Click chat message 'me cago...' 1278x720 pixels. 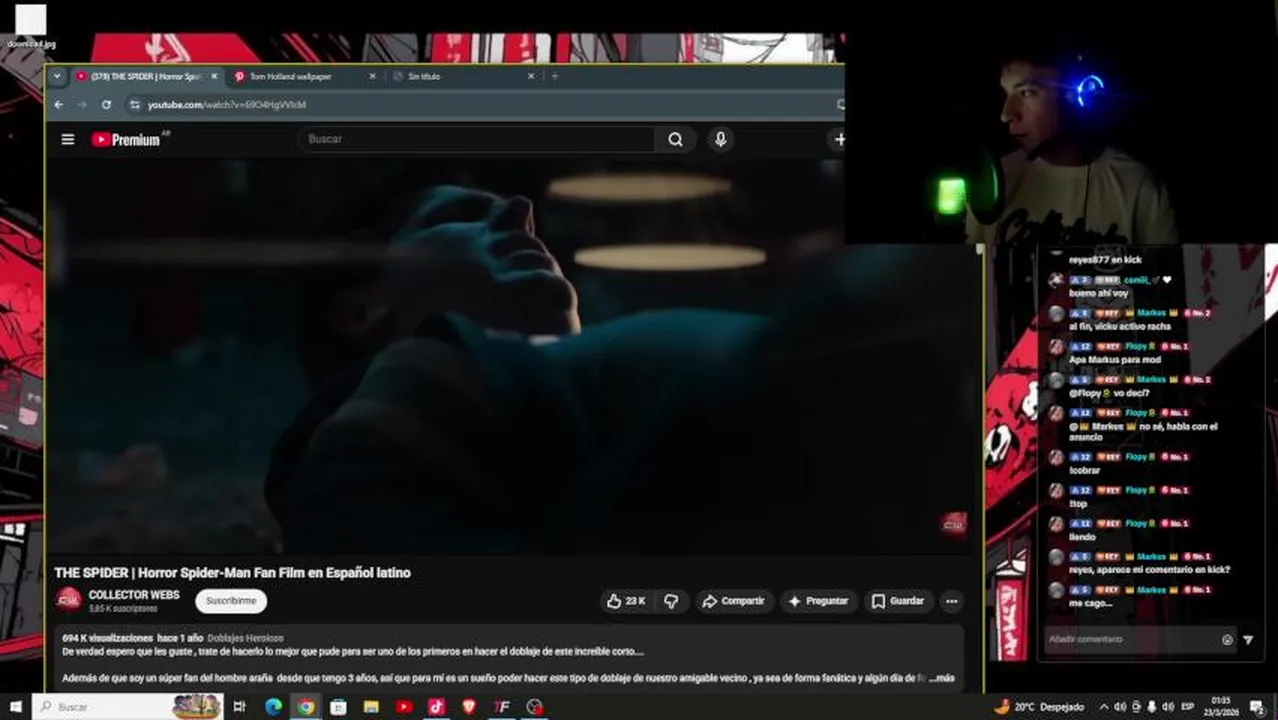click(x=1089, y=603)
